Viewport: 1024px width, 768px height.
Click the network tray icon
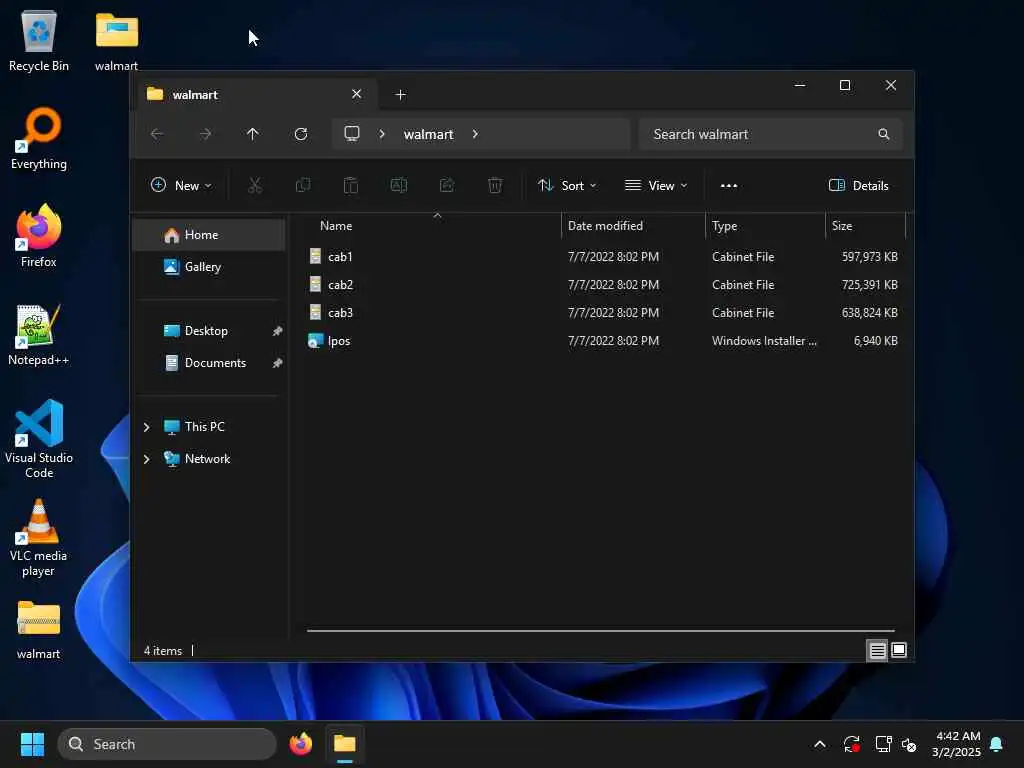point(884,744)
